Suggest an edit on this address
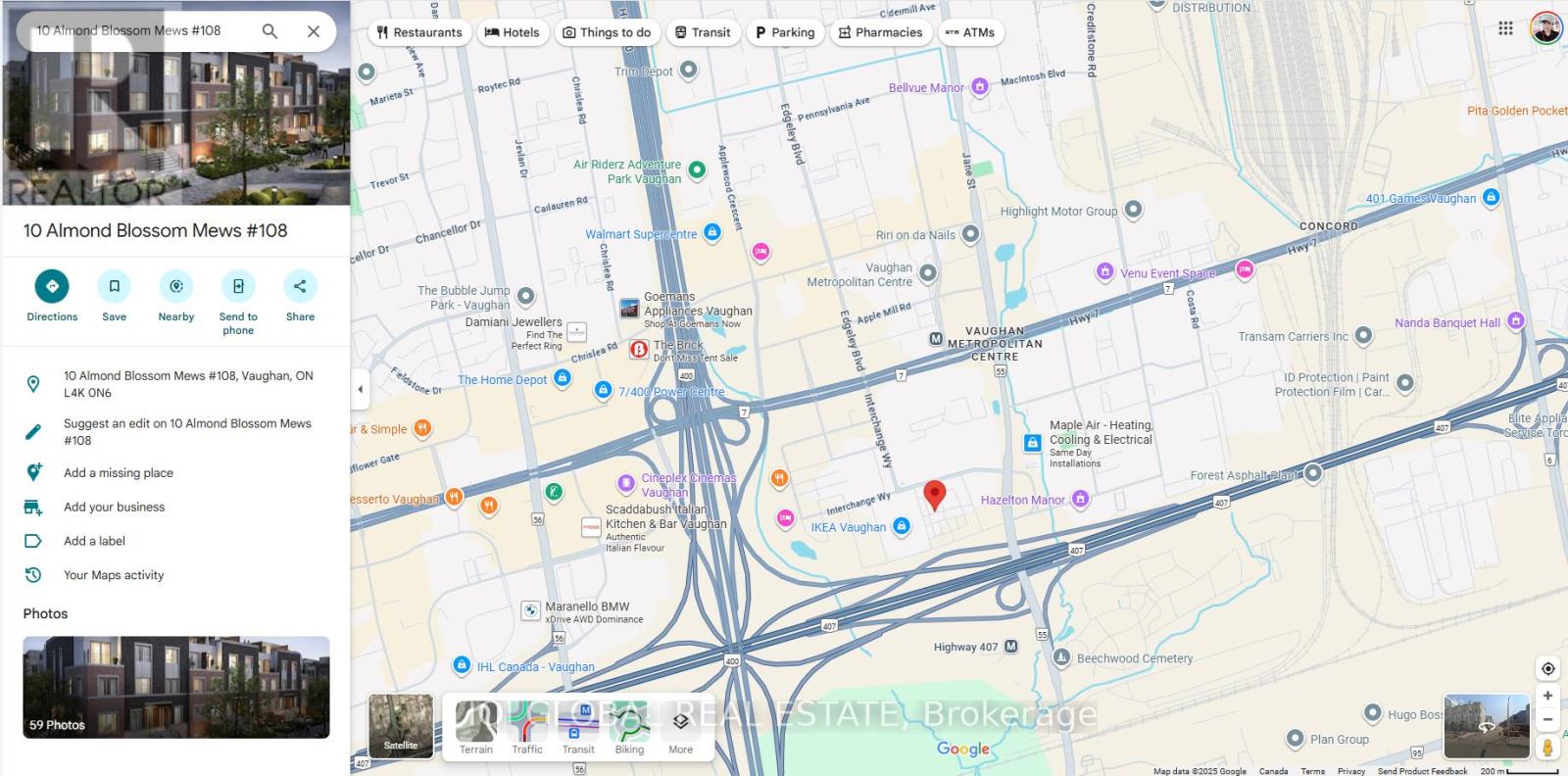This screenshot has height=776, width=1568. (x=175, y=432)
